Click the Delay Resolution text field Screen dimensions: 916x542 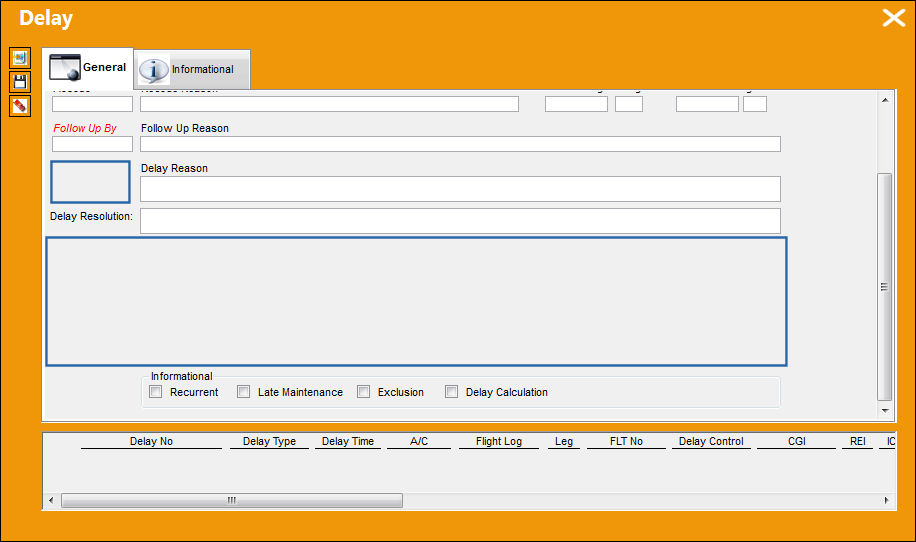460,221
